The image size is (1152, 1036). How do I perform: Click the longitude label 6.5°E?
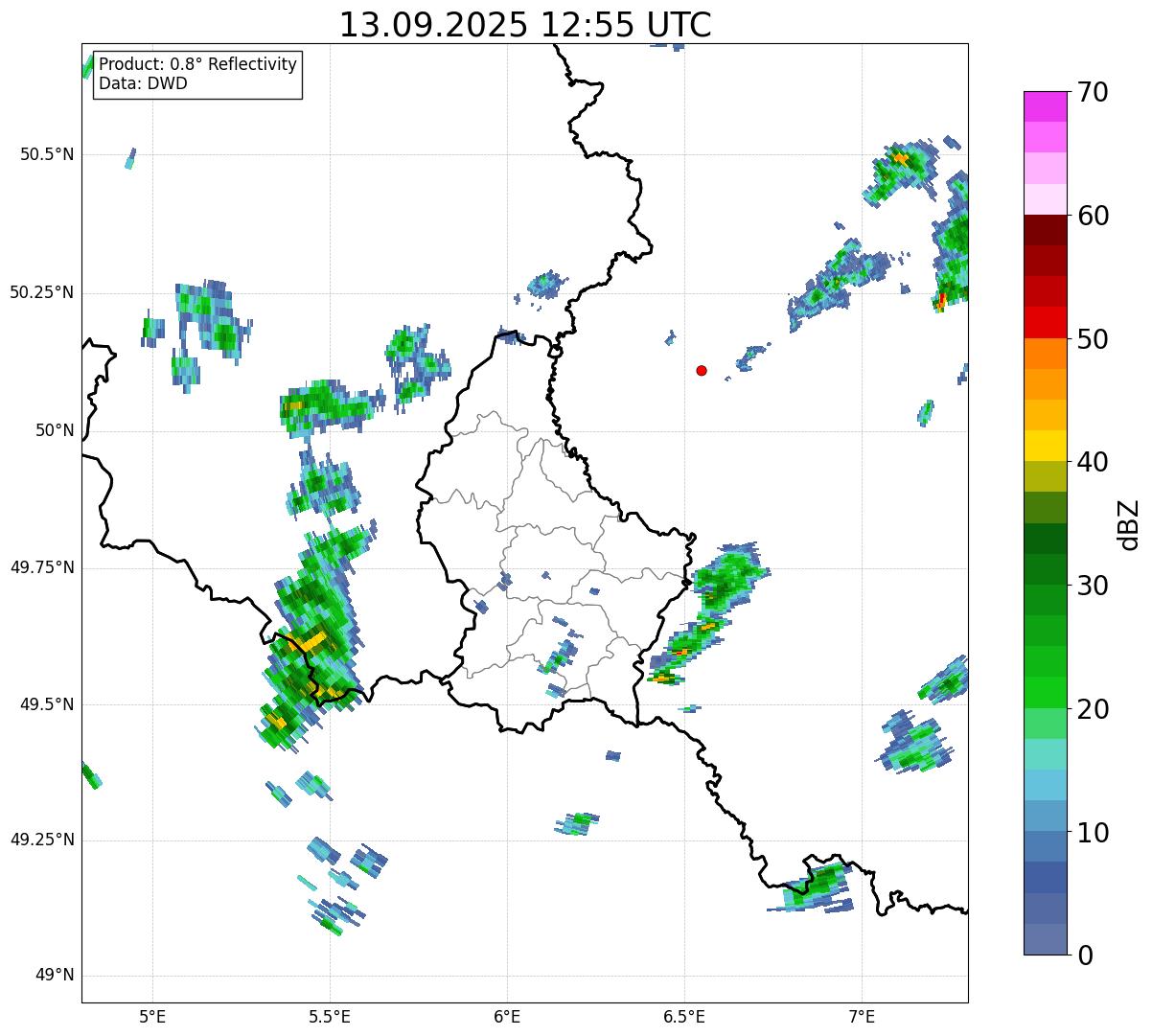pos(684,1017)
